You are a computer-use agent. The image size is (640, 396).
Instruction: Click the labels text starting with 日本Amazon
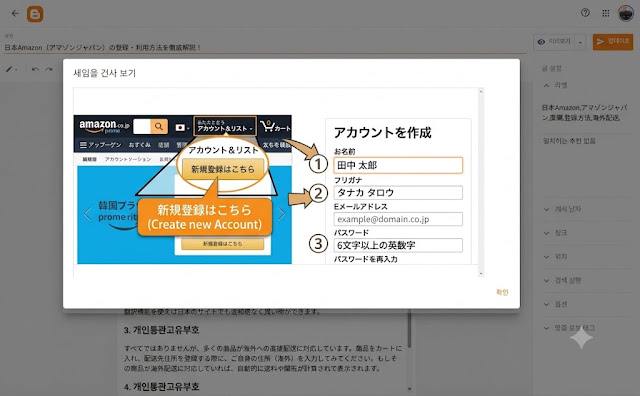coord(584,113)
